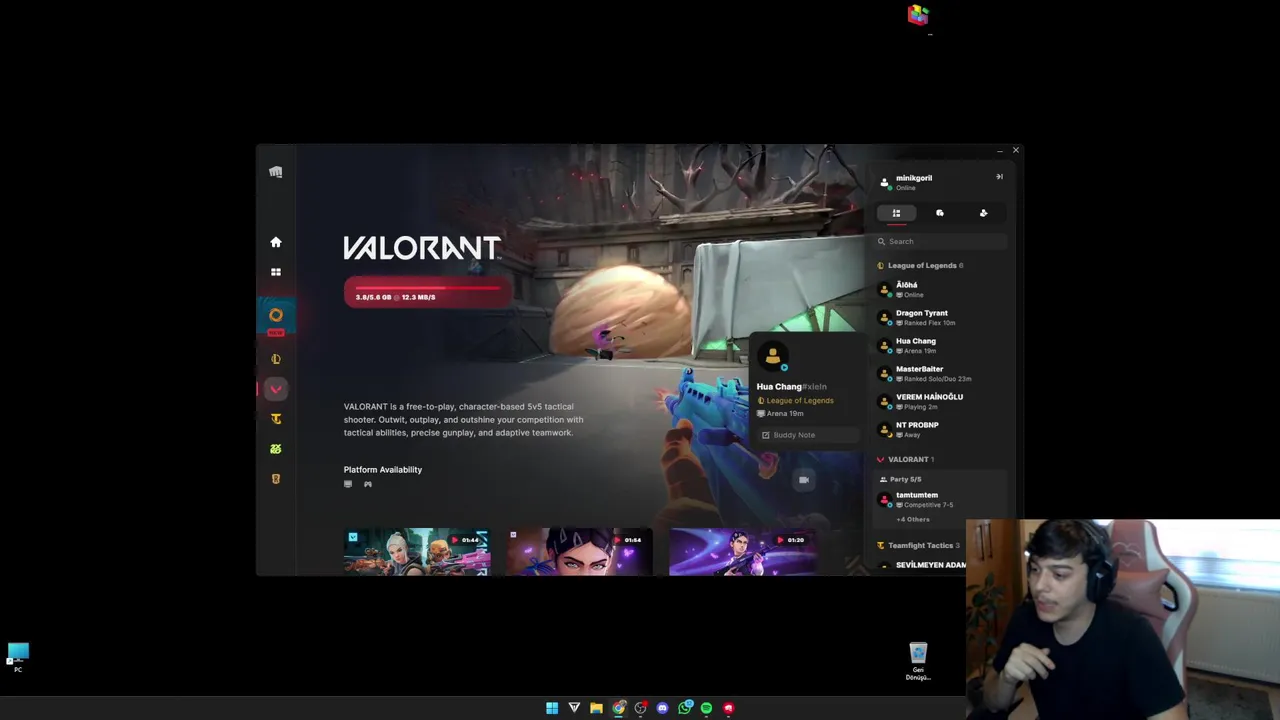
Task: Open the Riot Games fist logo
Action: 276,172
